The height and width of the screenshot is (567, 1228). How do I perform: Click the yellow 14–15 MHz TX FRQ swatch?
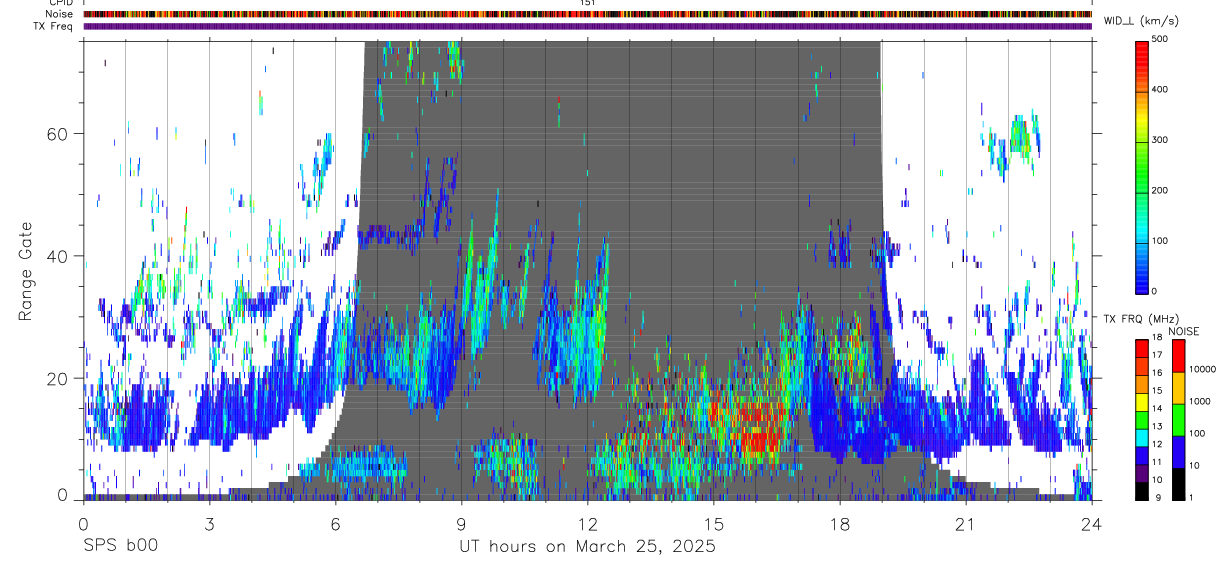[x=1142, y=401]
